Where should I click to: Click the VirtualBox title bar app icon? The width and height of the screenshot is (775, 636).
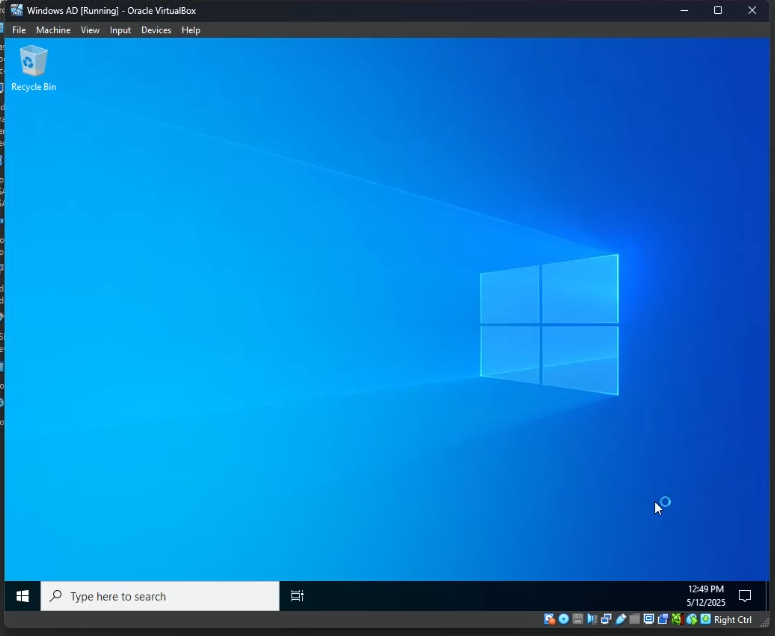coord(16,10)
